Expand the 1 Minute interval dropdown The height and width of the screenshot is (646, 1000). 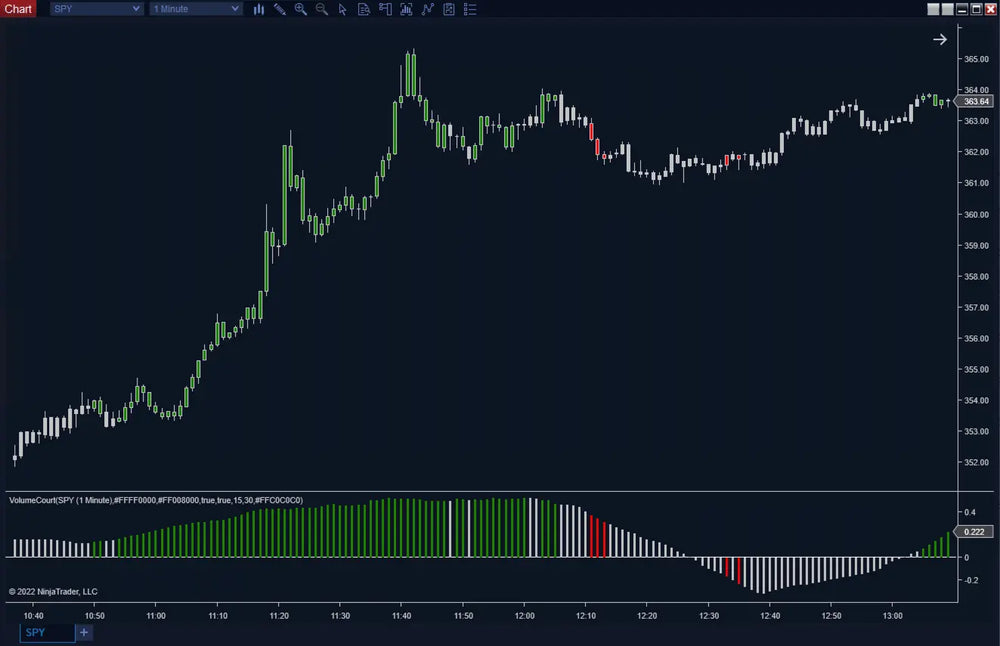pyautogui.click(x=196, y=9)
